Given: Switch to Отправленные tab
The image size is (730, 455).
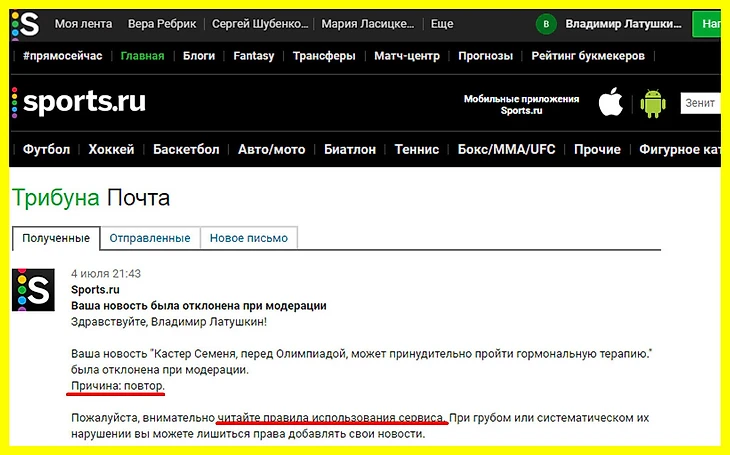Looking at the screenshot, I should pyautogui.click(x=150, y=238).
